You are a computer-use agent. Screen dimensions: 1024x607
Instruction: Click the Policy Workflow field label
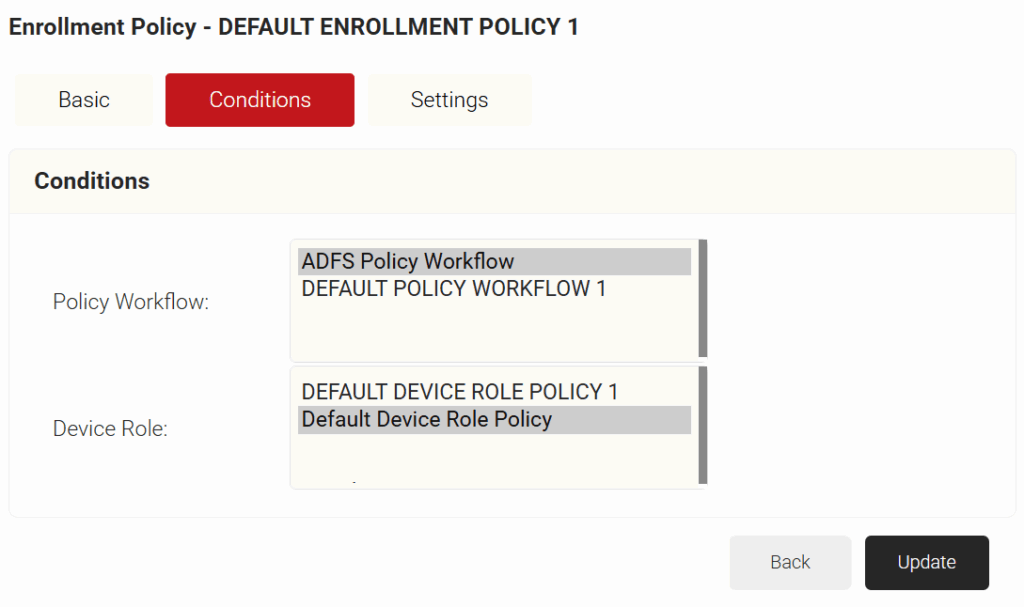(131, 302)
